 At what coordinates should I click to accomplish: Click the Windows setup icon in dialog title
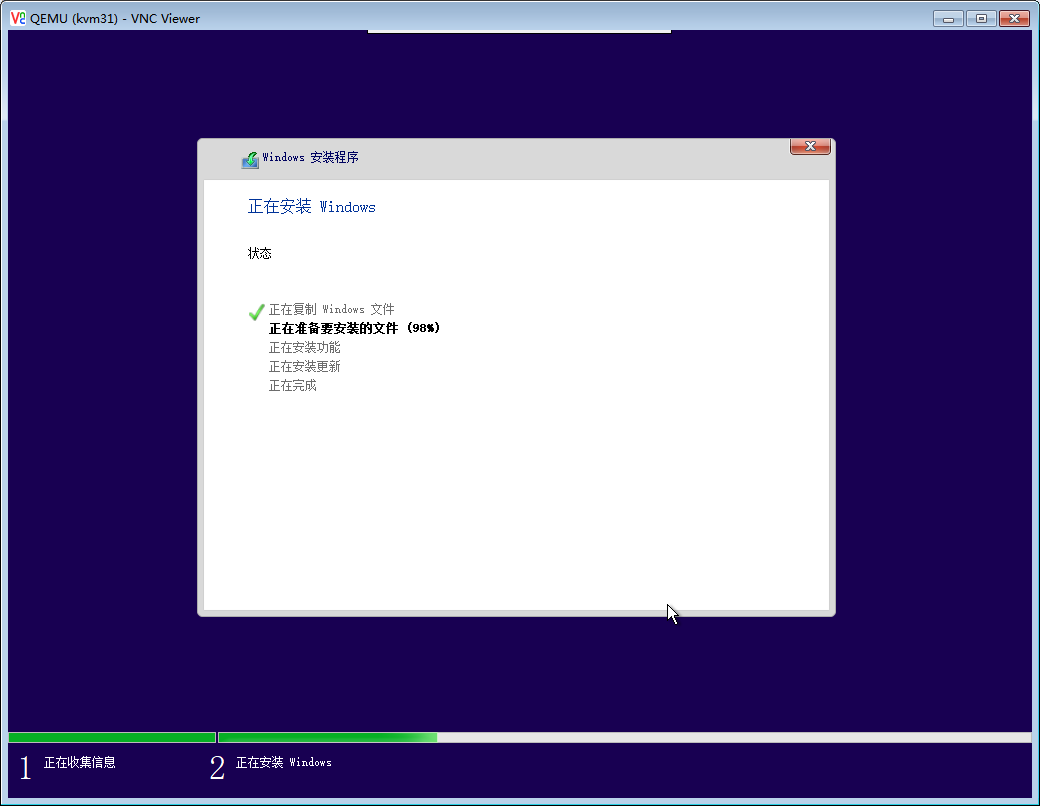(x=250, y=160)
